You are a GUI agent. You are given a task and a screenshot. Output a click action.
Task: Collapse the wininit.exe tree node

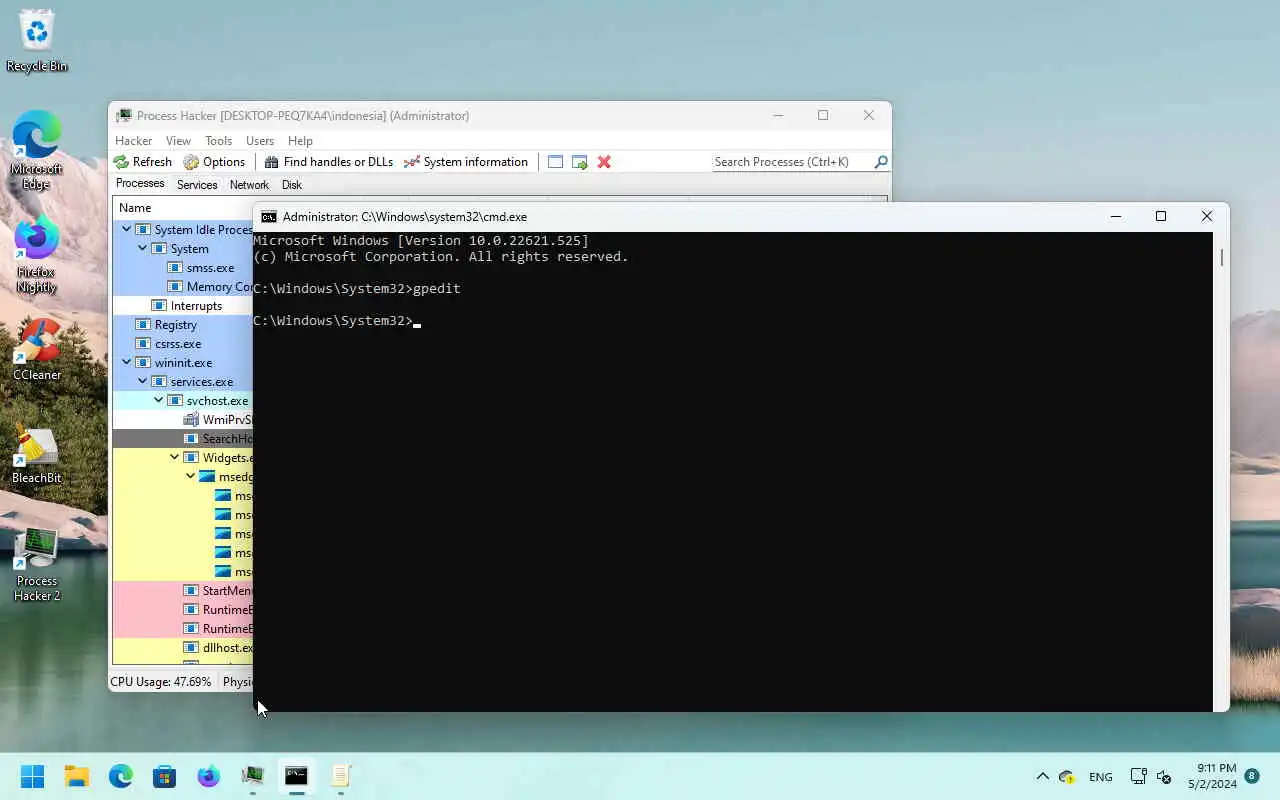(127, 363)
